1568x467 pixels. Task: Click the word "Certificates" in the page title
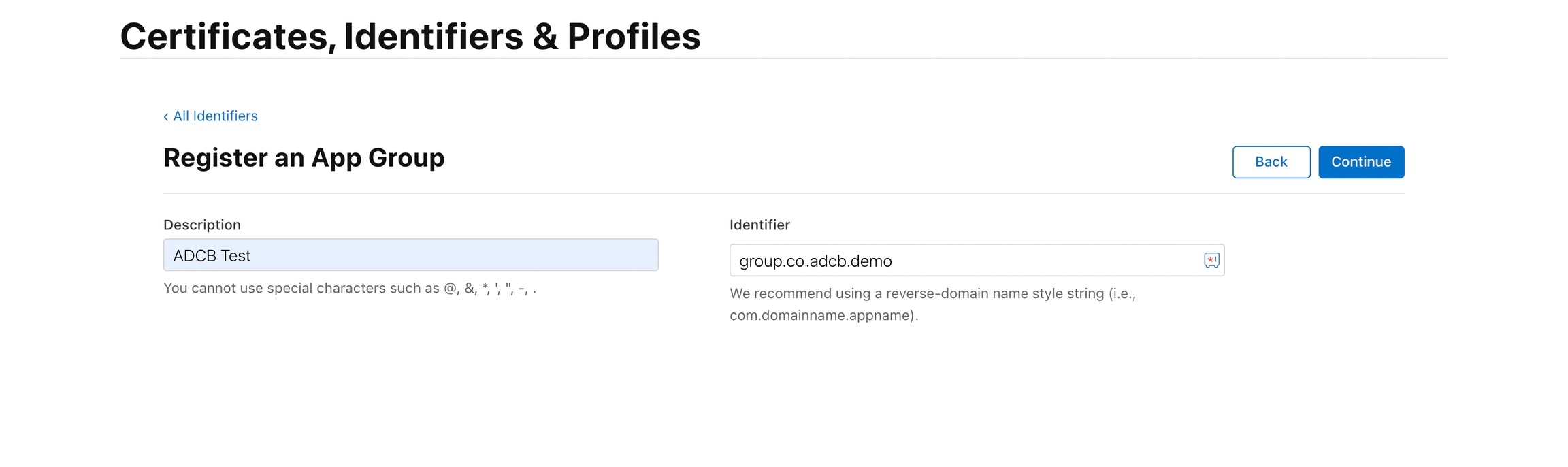[224, 37]
